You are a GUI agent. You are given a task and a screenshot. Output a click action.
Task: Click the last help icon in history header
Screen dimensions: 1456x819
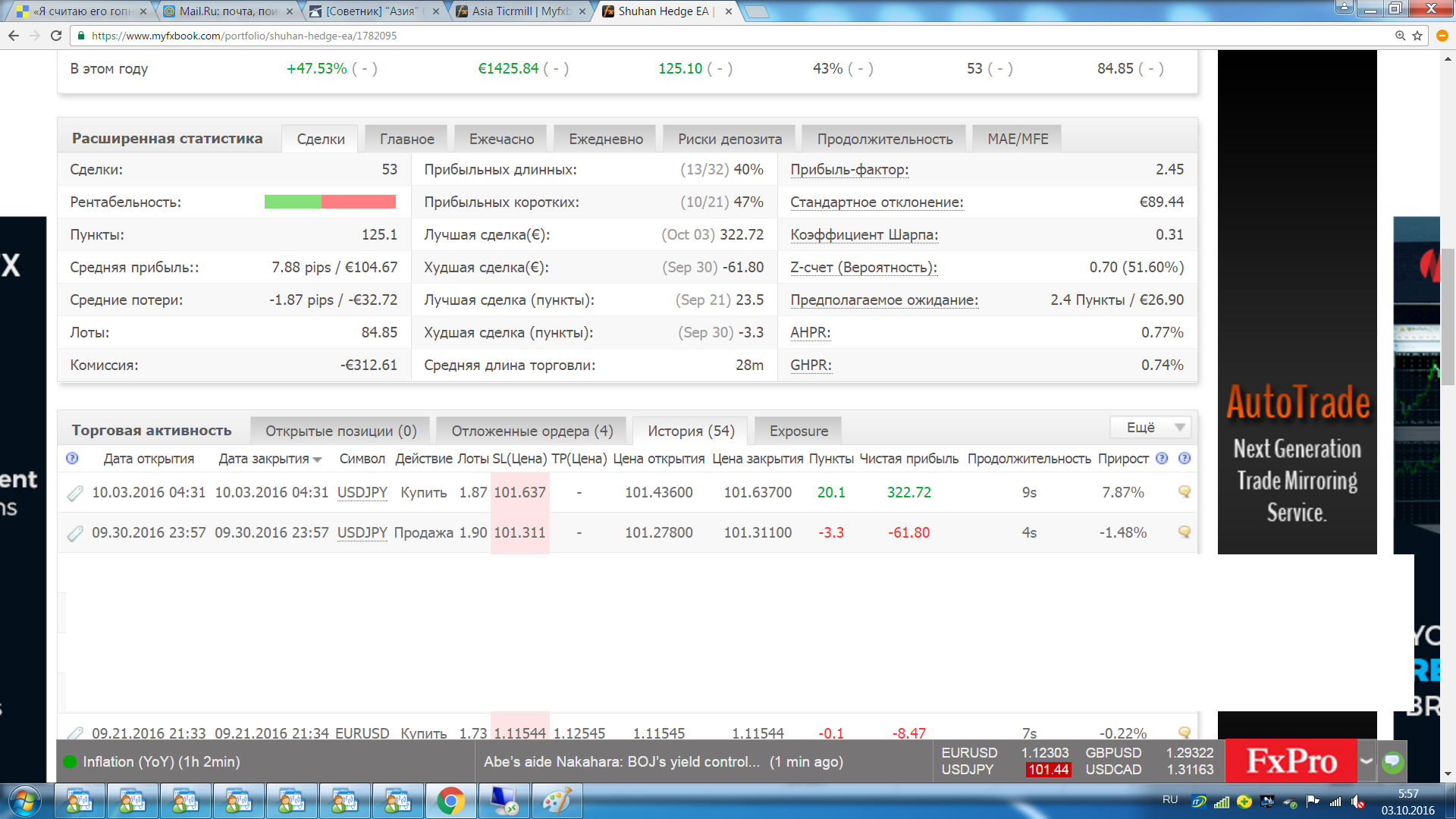point(1185,458)
